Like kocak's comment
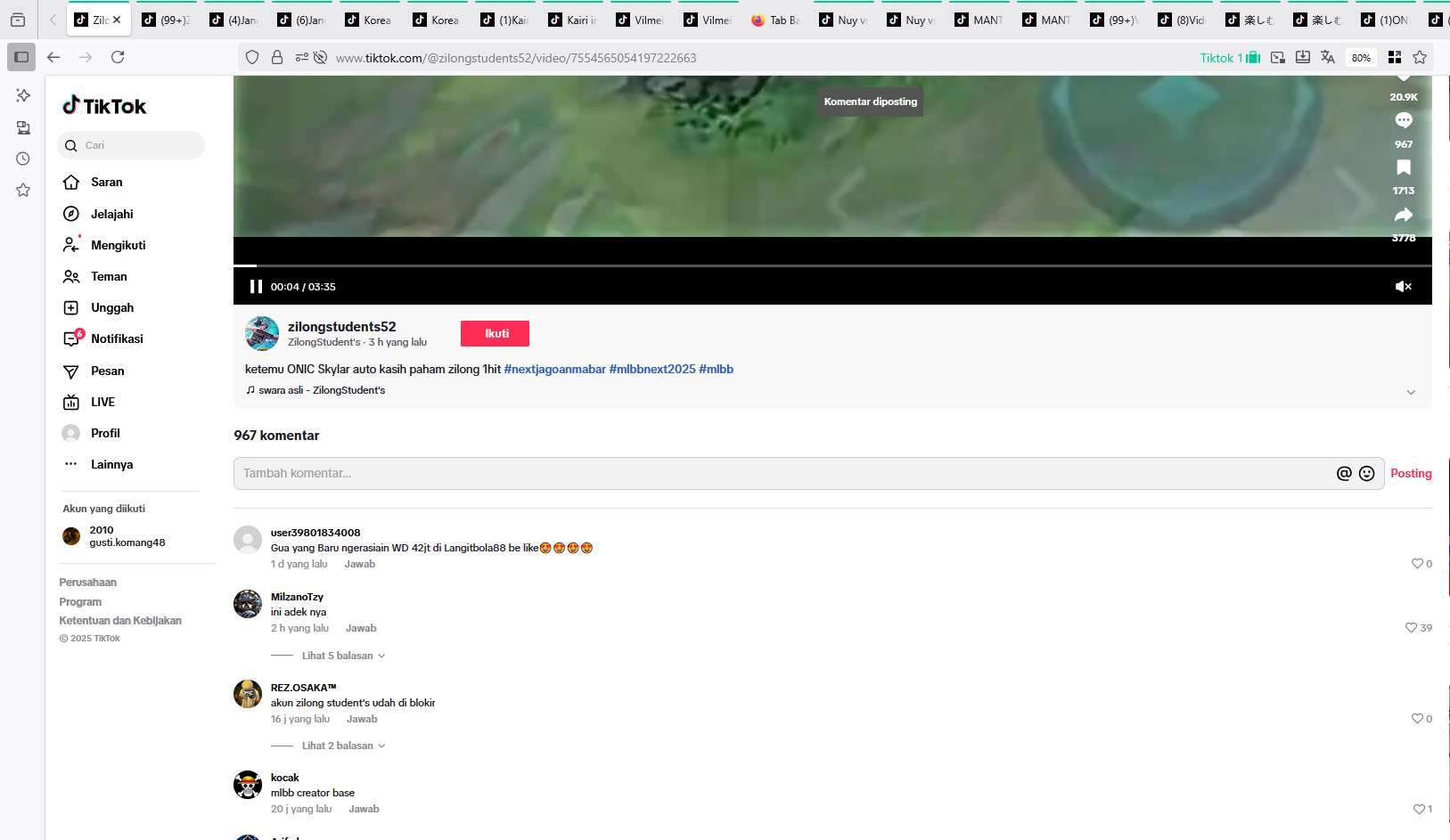1450x840 pixels. pos(1419,809)
